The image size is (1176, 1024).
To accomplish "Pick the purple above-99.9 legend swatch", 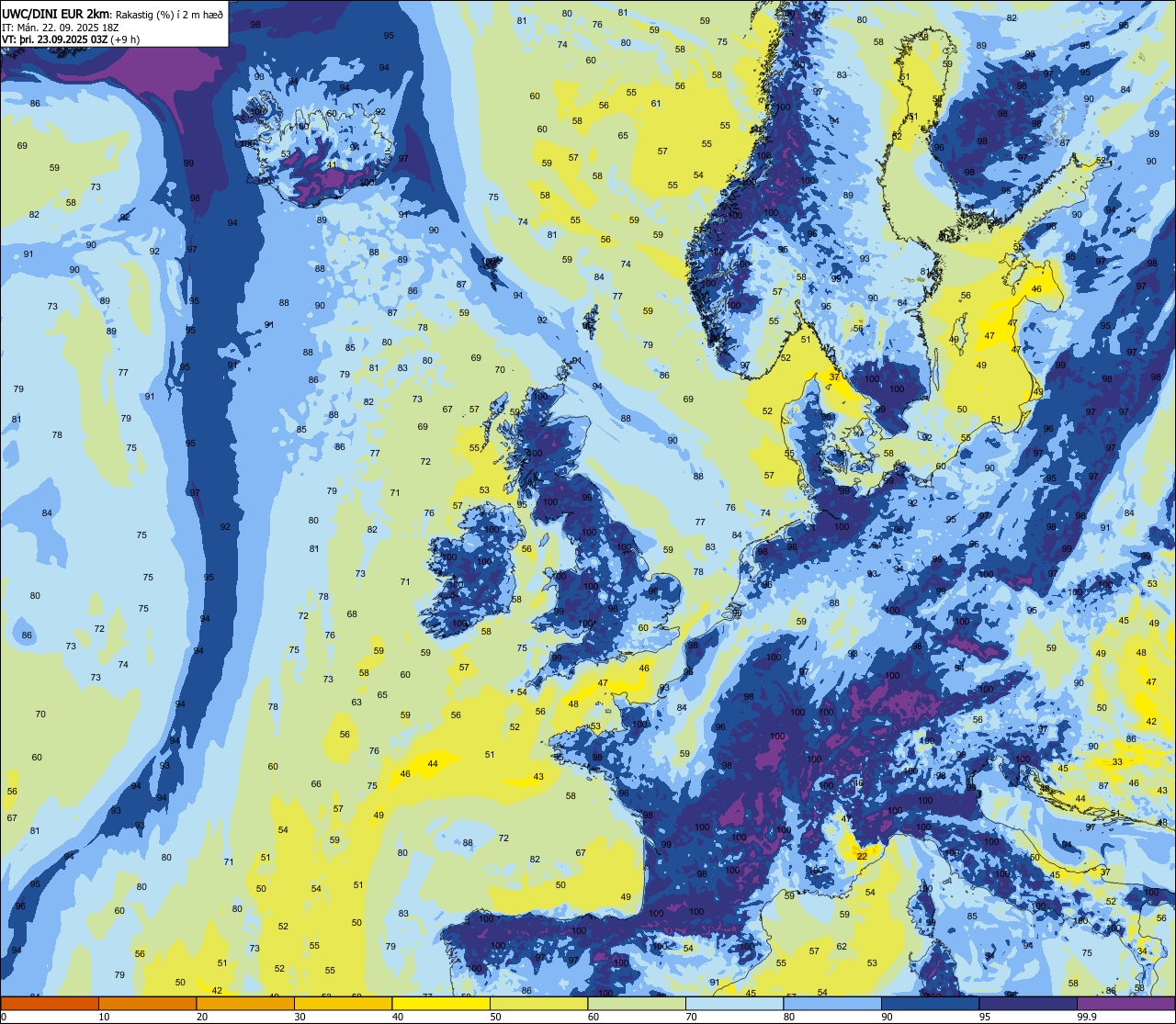I will point(1125,1003).
